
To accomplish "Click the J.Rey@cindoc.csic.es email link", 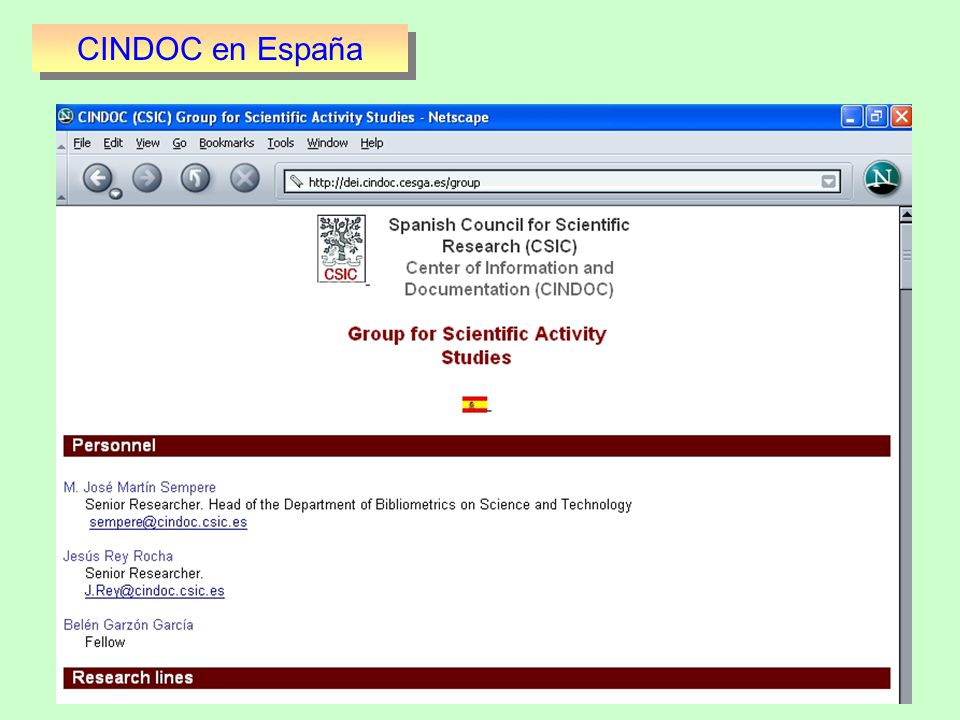I will (155, 591).
